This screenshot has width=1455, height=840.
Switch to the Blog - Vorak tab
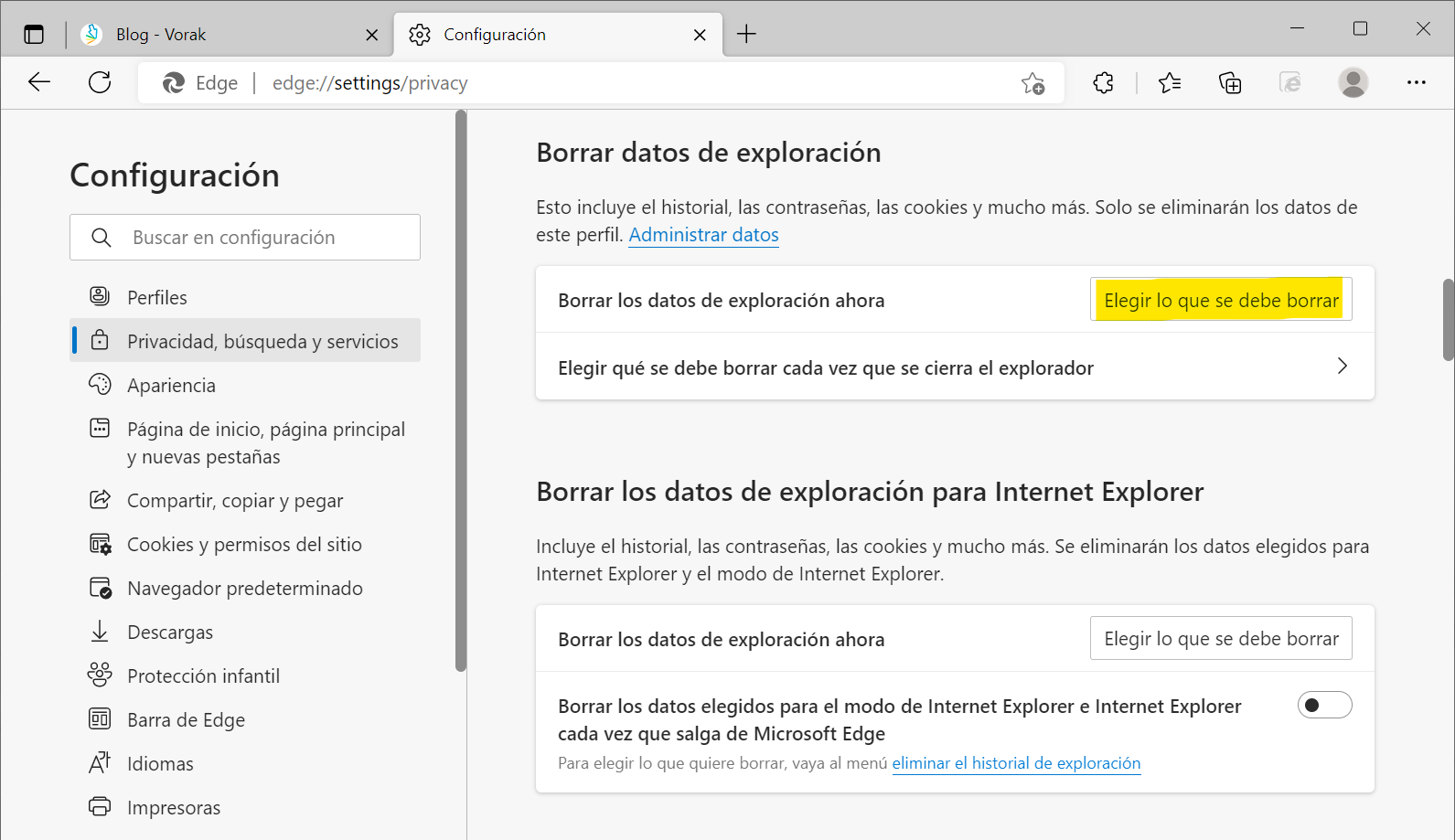click(x=230, y=35)
